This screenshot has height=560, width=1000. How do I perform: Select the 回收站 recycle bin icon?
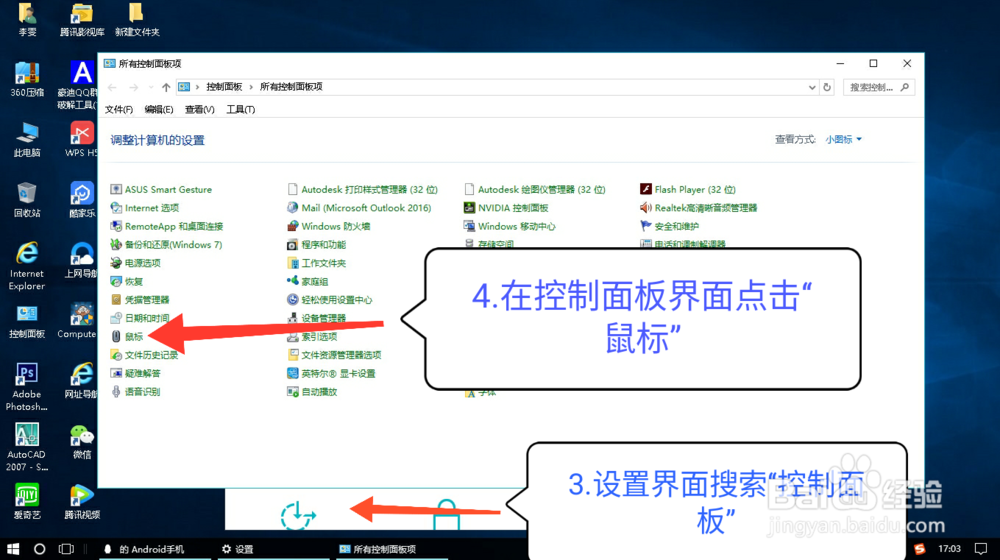[x=27, y=200]
